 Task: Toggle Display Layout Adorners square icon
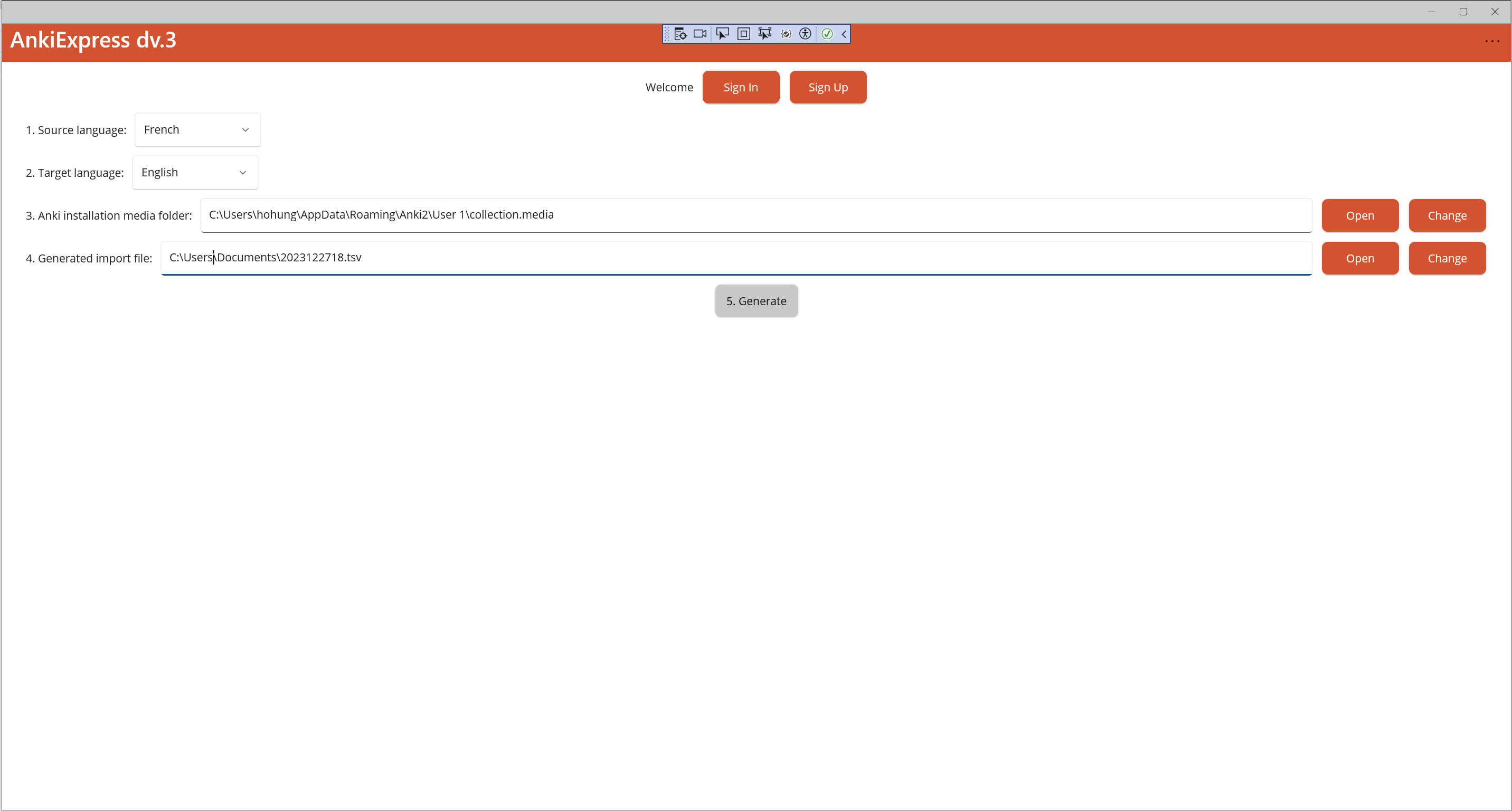743,34
